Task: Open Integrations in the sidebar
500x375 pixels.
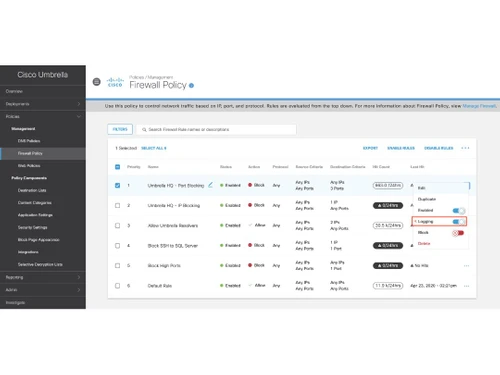Action: [28, 252]
